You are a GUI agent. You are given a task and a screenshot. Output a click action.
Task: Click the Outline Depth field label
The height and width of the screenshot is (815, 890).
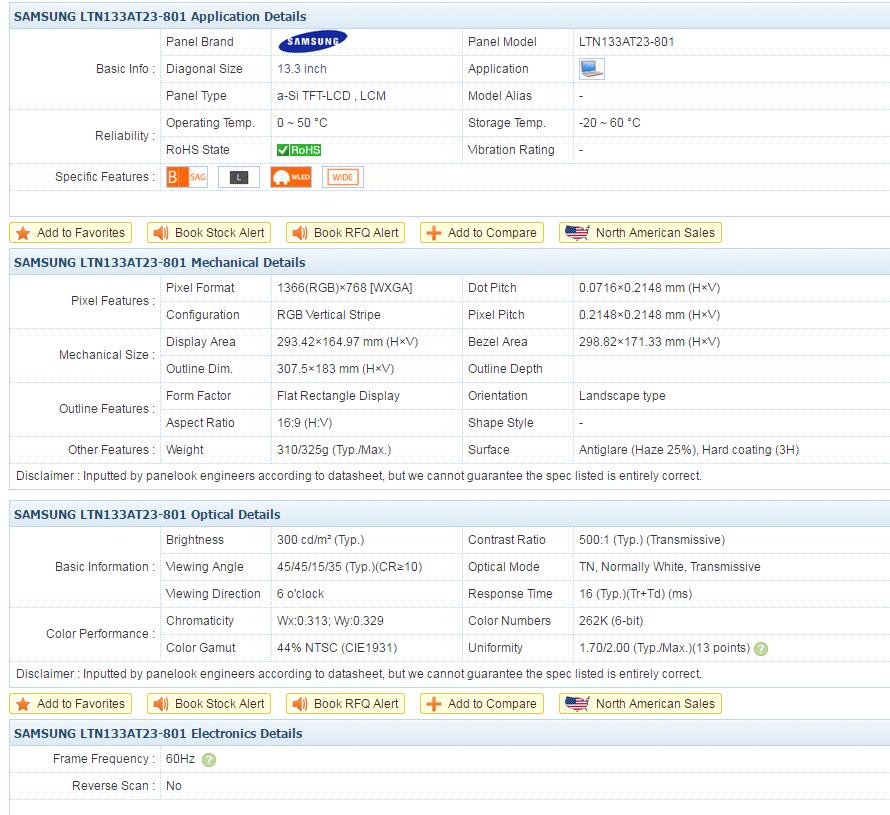coord(505,369)
